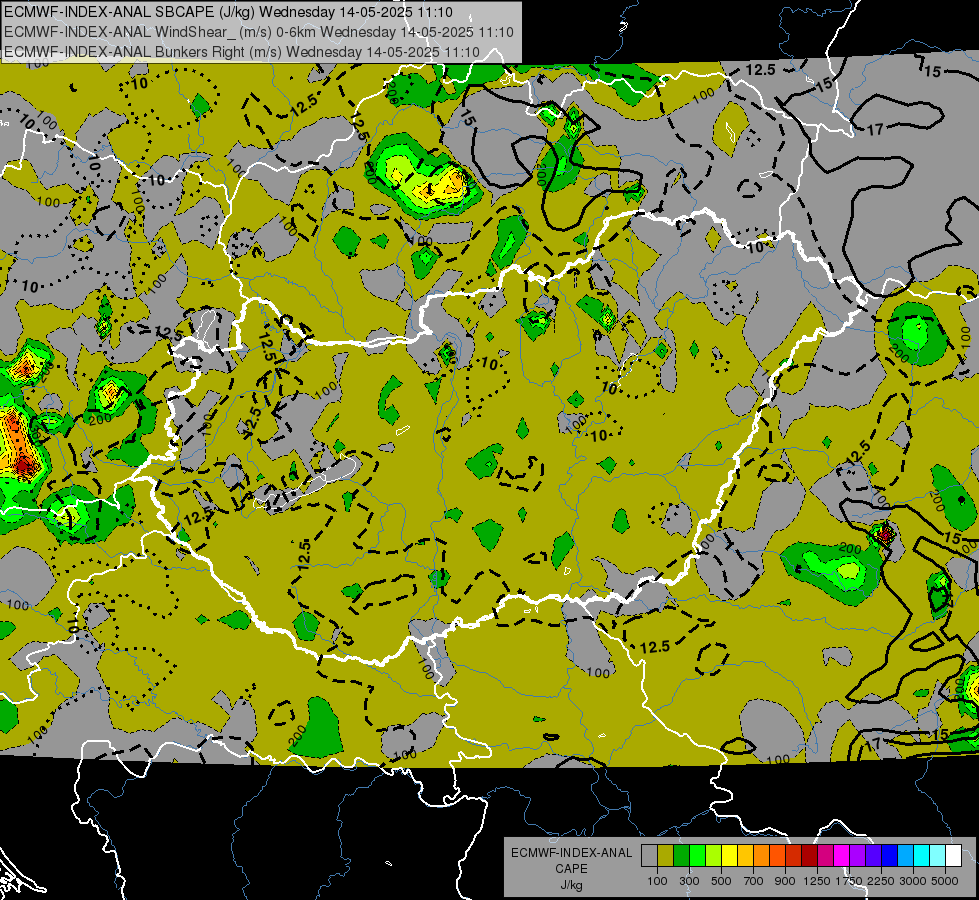Click the 5000 legend value
This screenshot has height=900, width=979.
point(945,881)
